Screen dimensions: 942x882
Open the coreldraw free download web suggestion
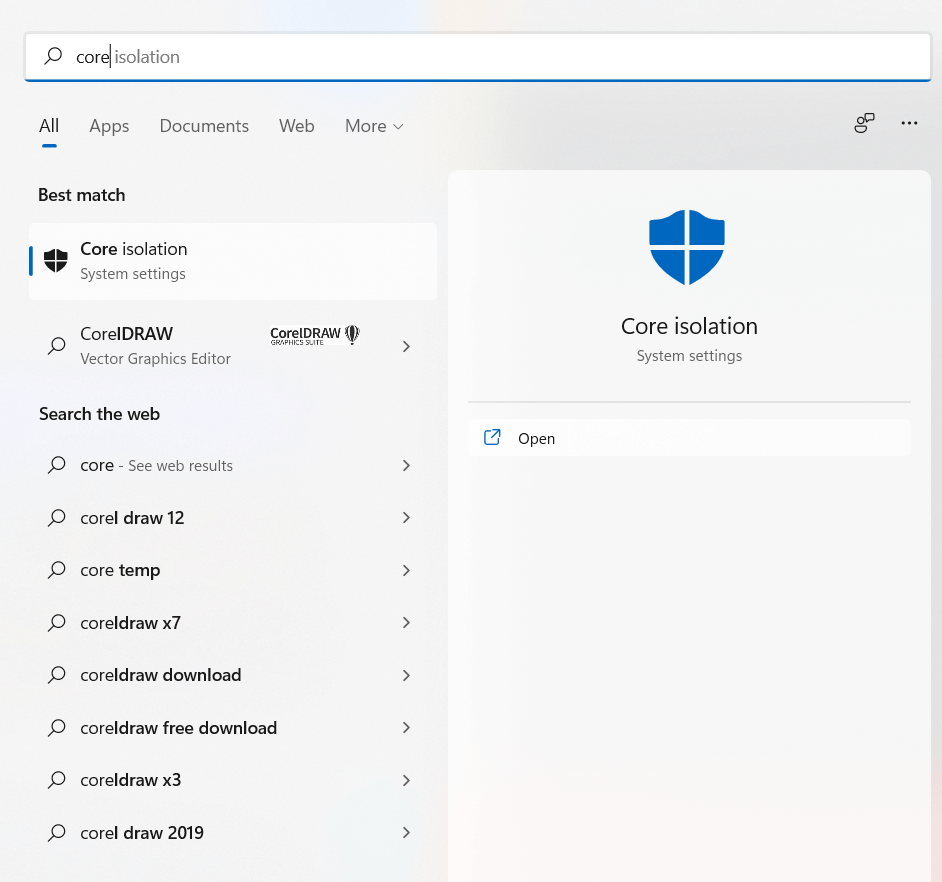(178, 728)
